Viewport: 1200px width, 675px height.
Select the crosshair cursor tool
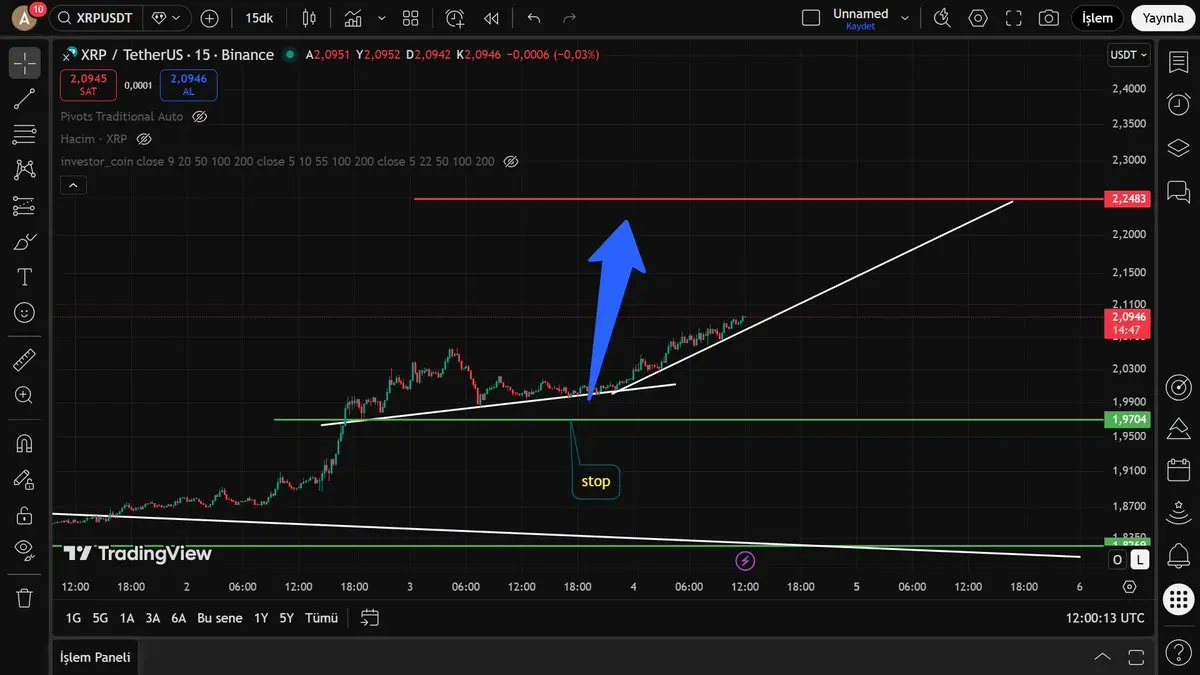[x=25, y=63]
